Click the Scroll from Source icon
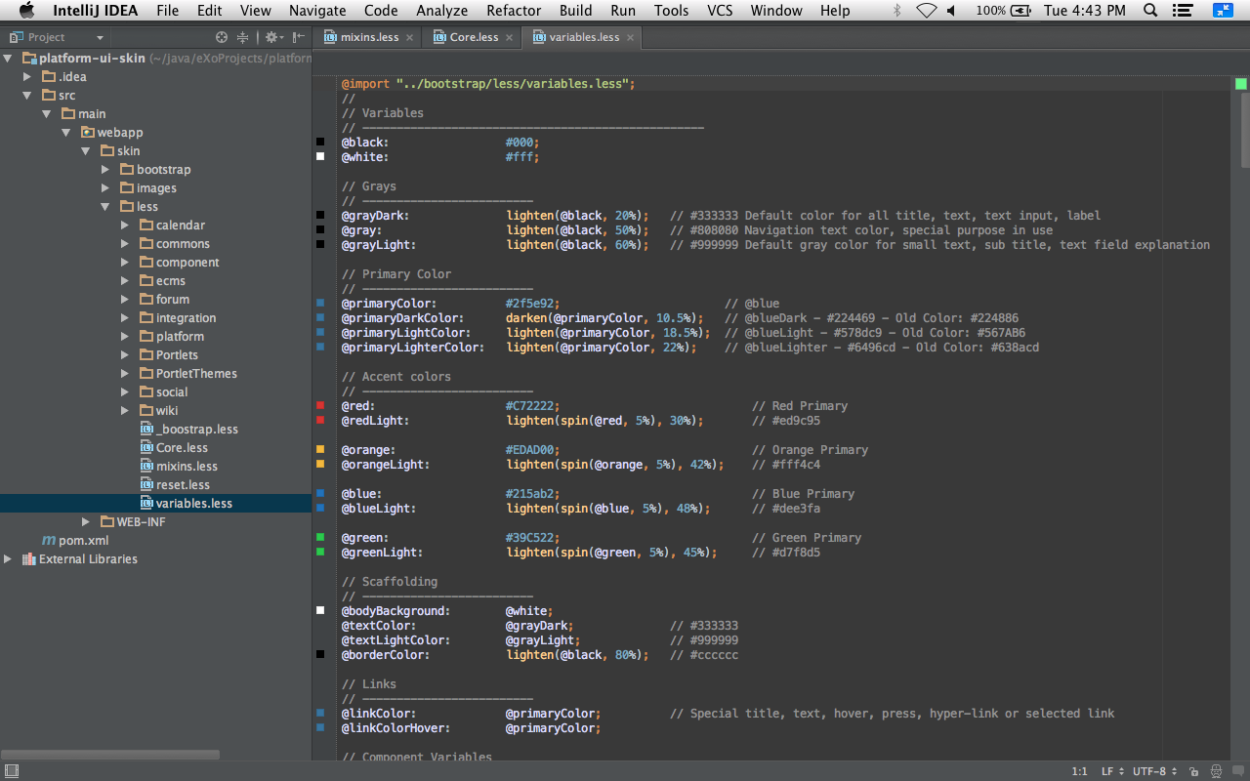The height and width of the screenshot is (781, 1250). pos(221,37)
